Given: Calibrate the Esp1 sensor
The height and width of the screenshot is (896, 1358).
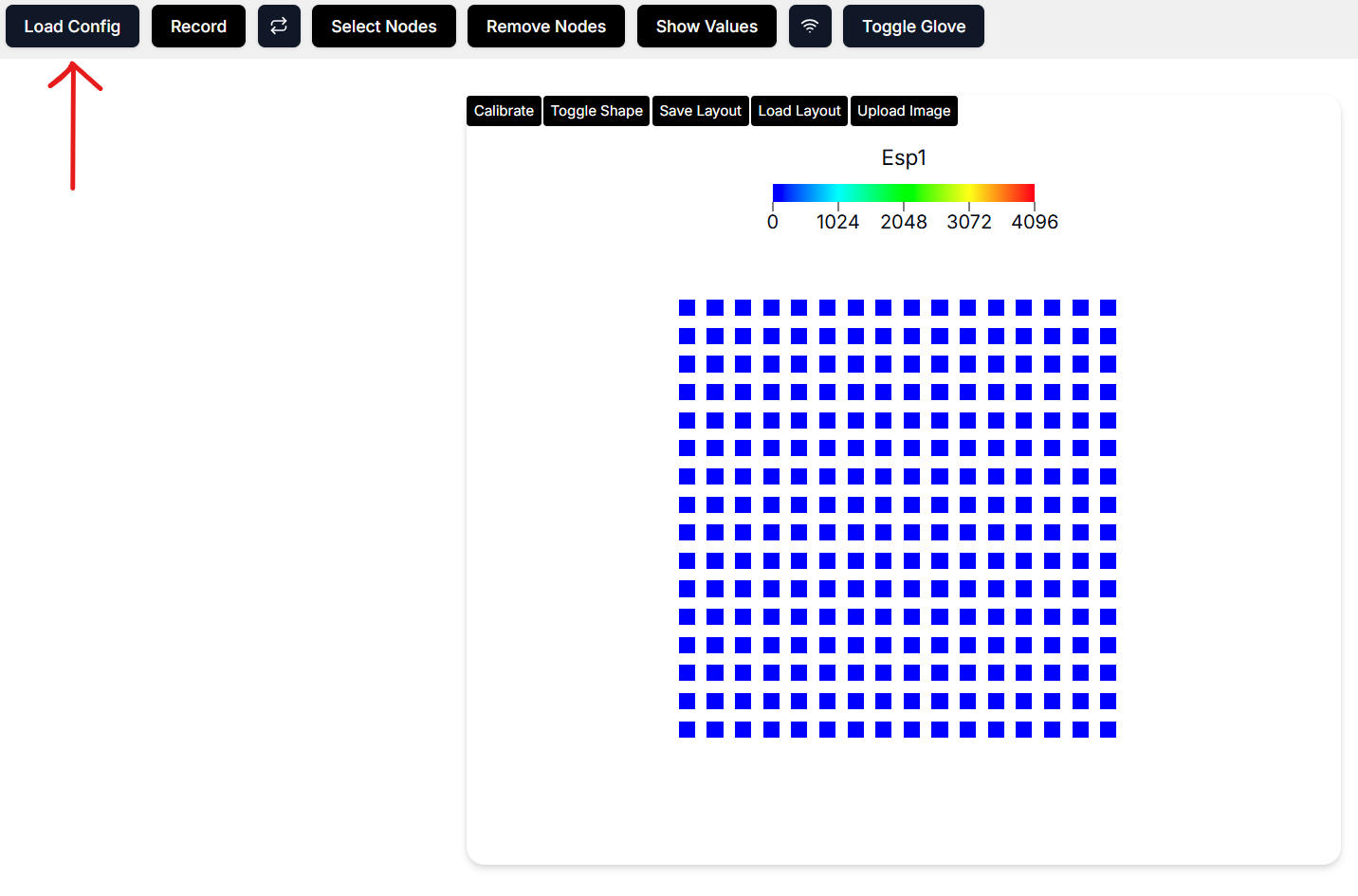Looking at the screenshot, I should [504, 111].
